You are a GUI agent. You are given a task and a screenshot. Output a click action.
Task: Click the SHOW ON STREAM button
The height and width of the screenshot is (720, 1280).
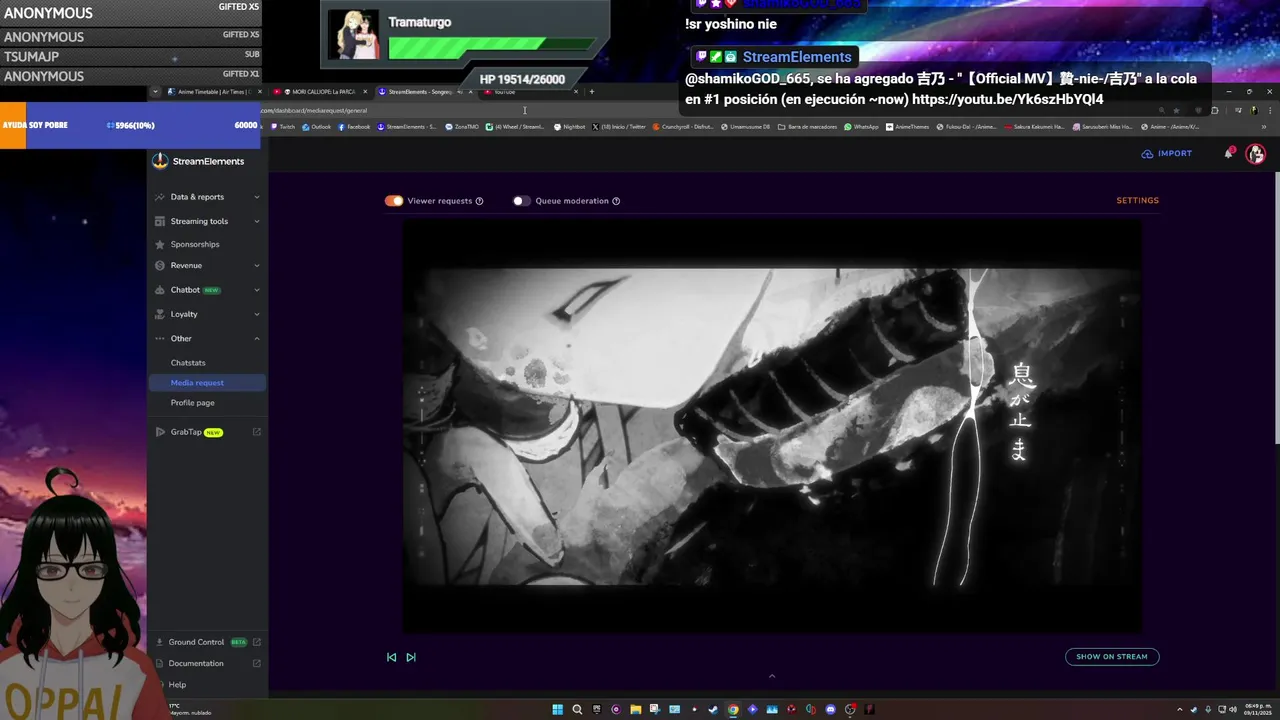(x=1112, y=657)
